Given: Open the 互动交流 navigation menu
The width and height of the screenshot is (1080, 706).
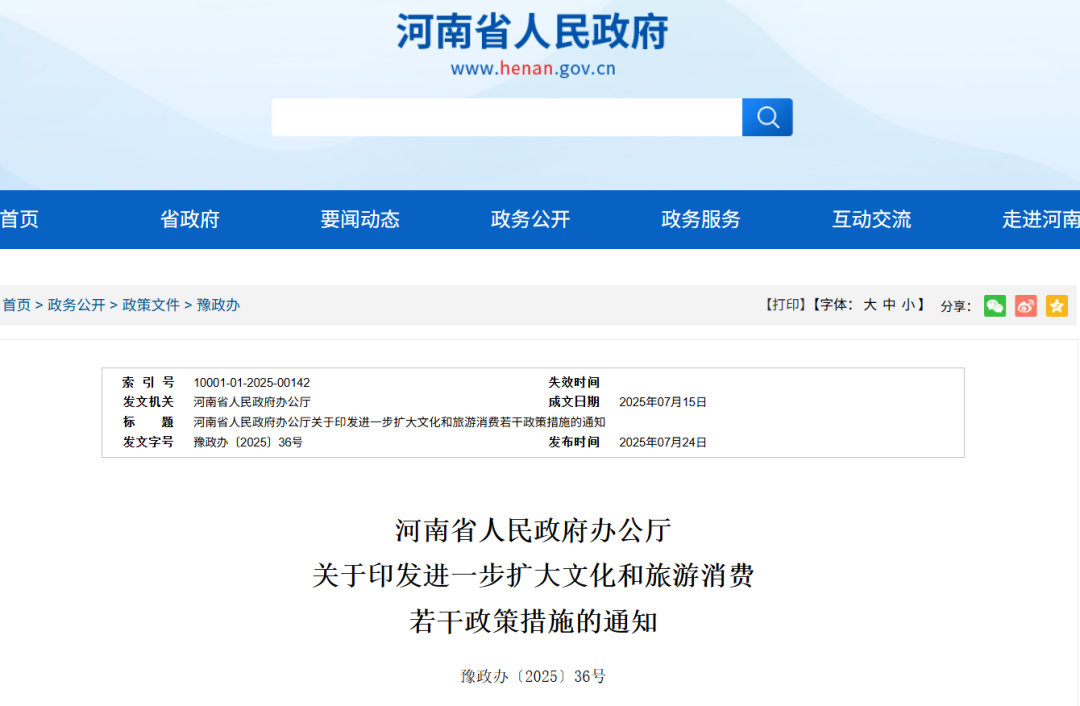Looking at the screenshot, I should click(870, 219).
